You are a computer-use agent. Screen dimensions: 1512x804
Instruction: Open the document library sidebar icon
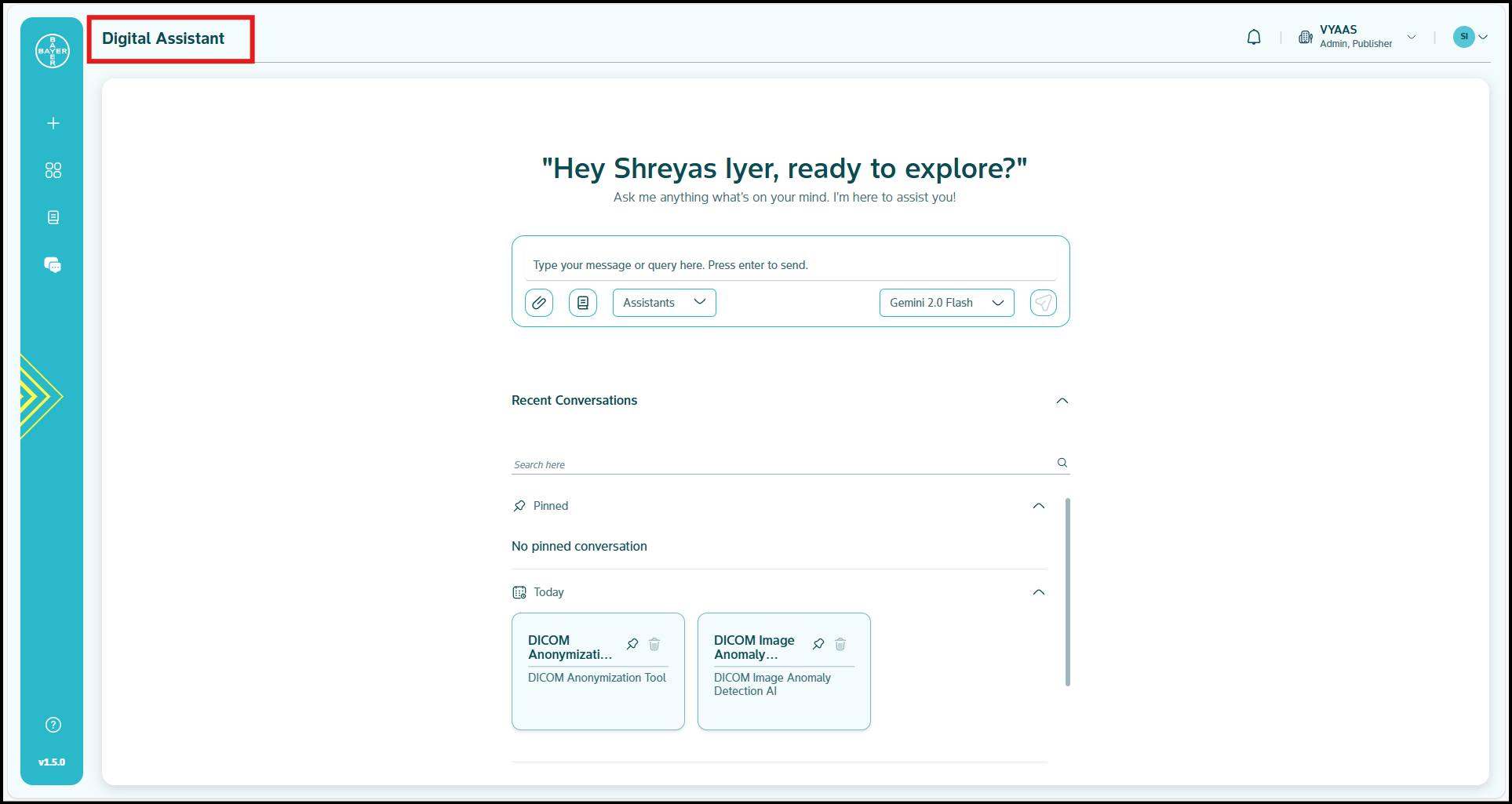[53, 217]
